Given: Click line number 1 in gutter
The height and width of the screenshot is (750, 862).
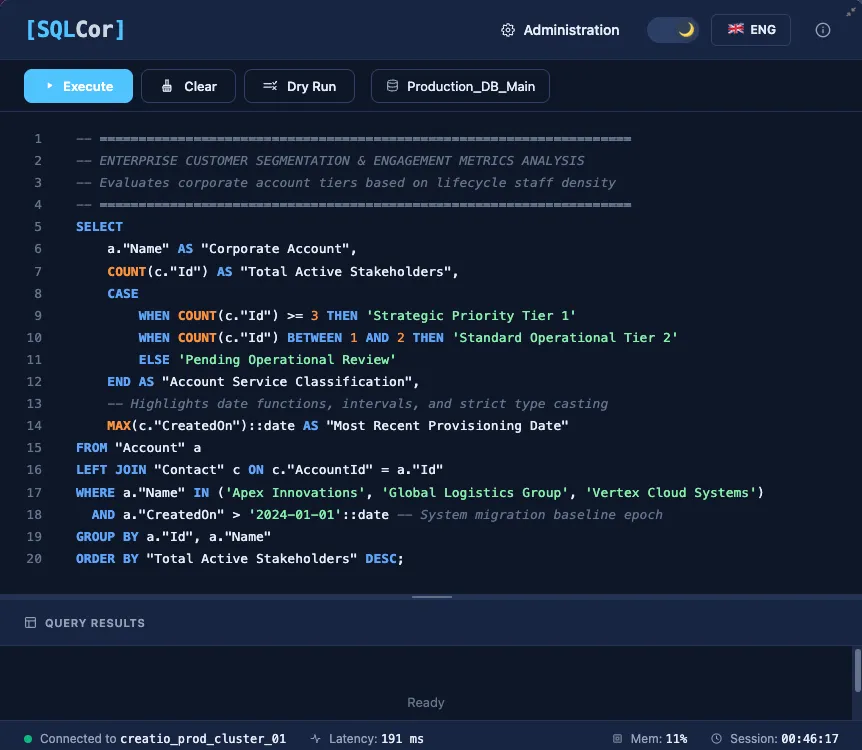Looking at the screenshot, I should [38, 139].
